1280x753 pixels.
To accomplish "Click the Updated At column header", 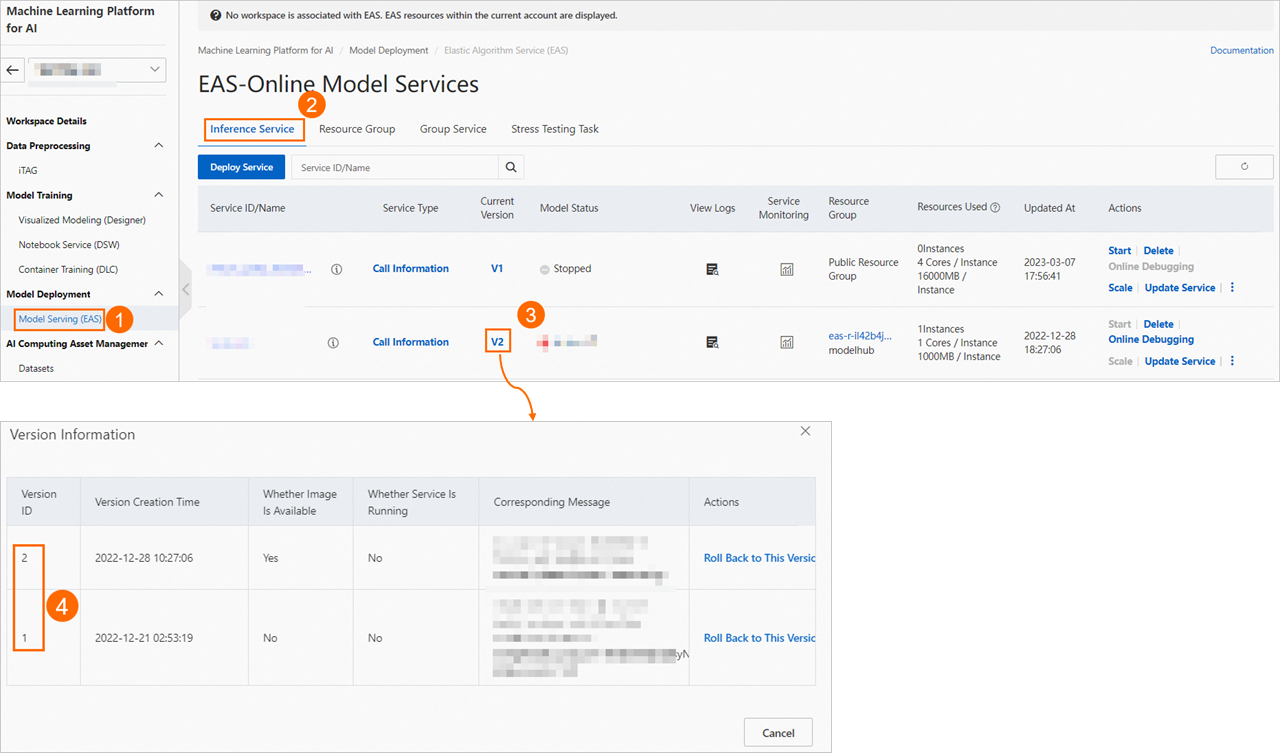I will click(1050, 208).
